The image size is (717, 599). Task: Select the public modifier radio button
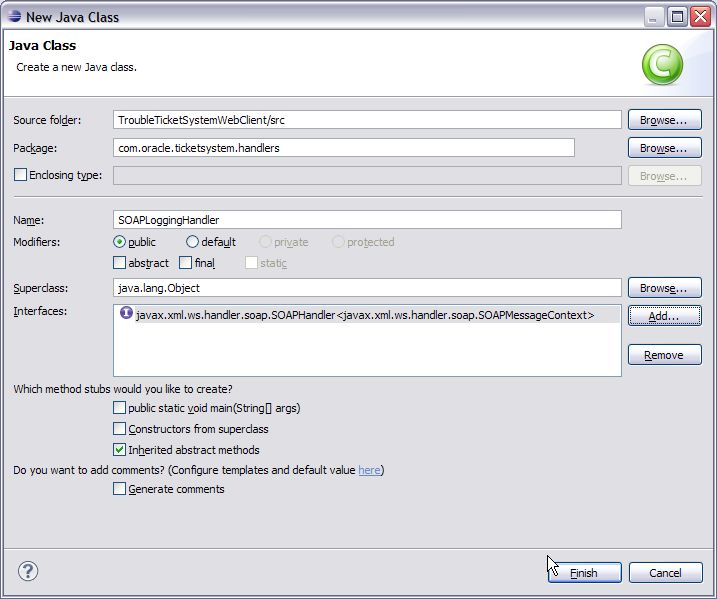pyautogui.click(x=119, y=242)
